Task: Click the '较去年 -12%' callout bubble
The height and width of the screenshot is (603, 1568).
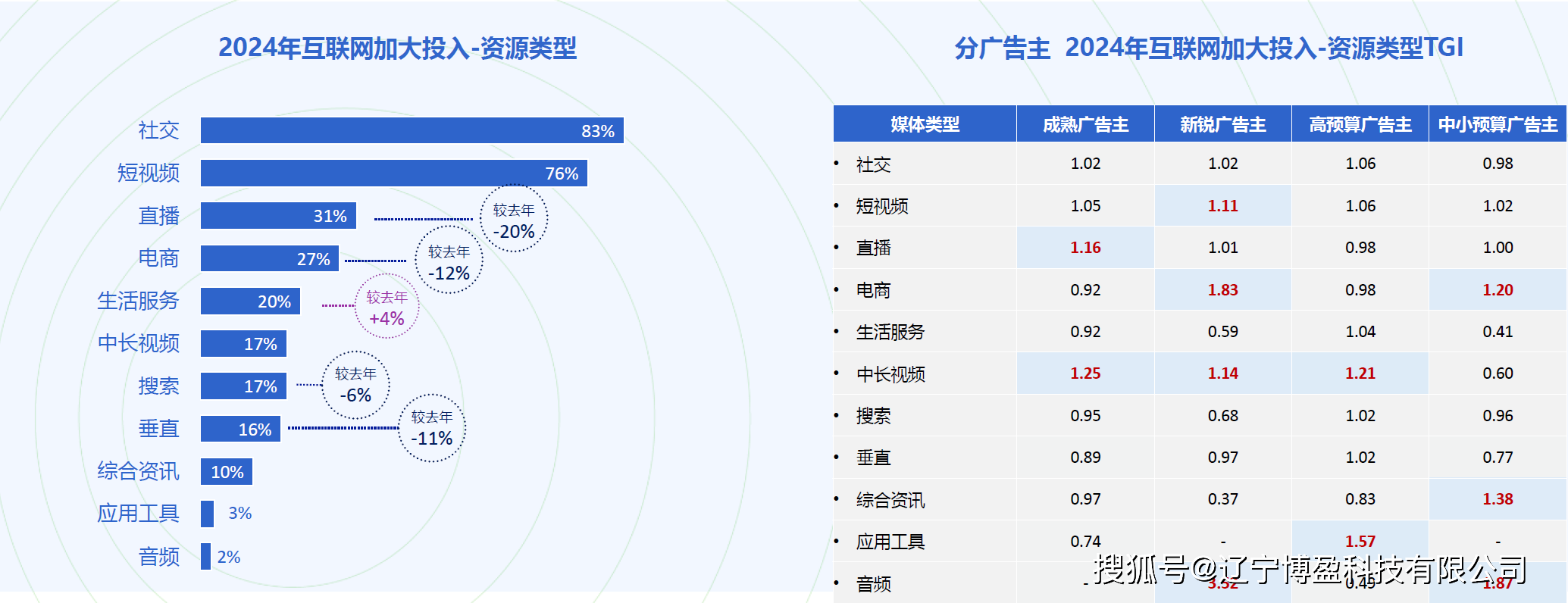Action: (x=449, y=261)
